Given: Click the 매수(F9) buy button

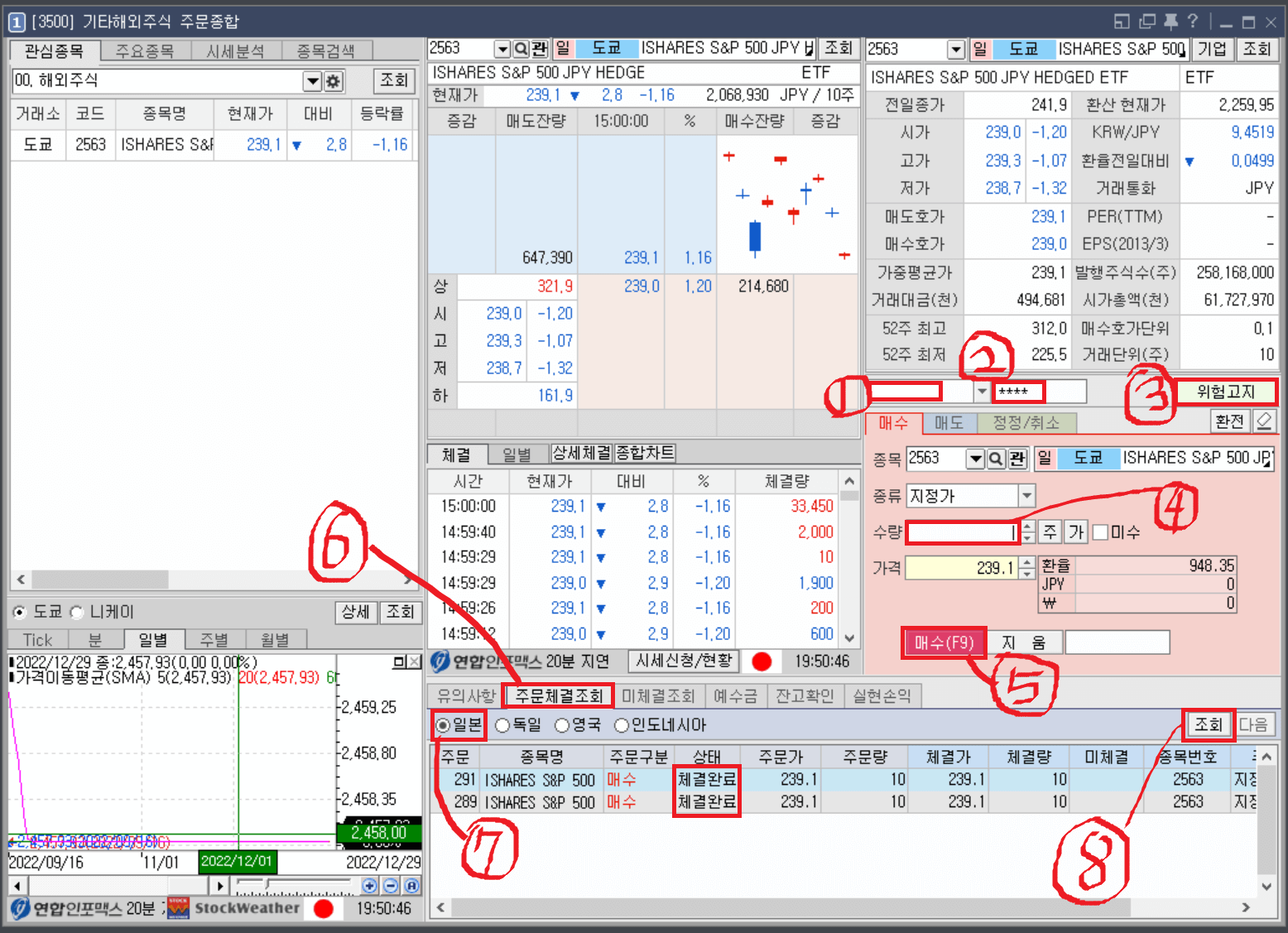Looking at the screenshot, I should click(x=943, y=642).
